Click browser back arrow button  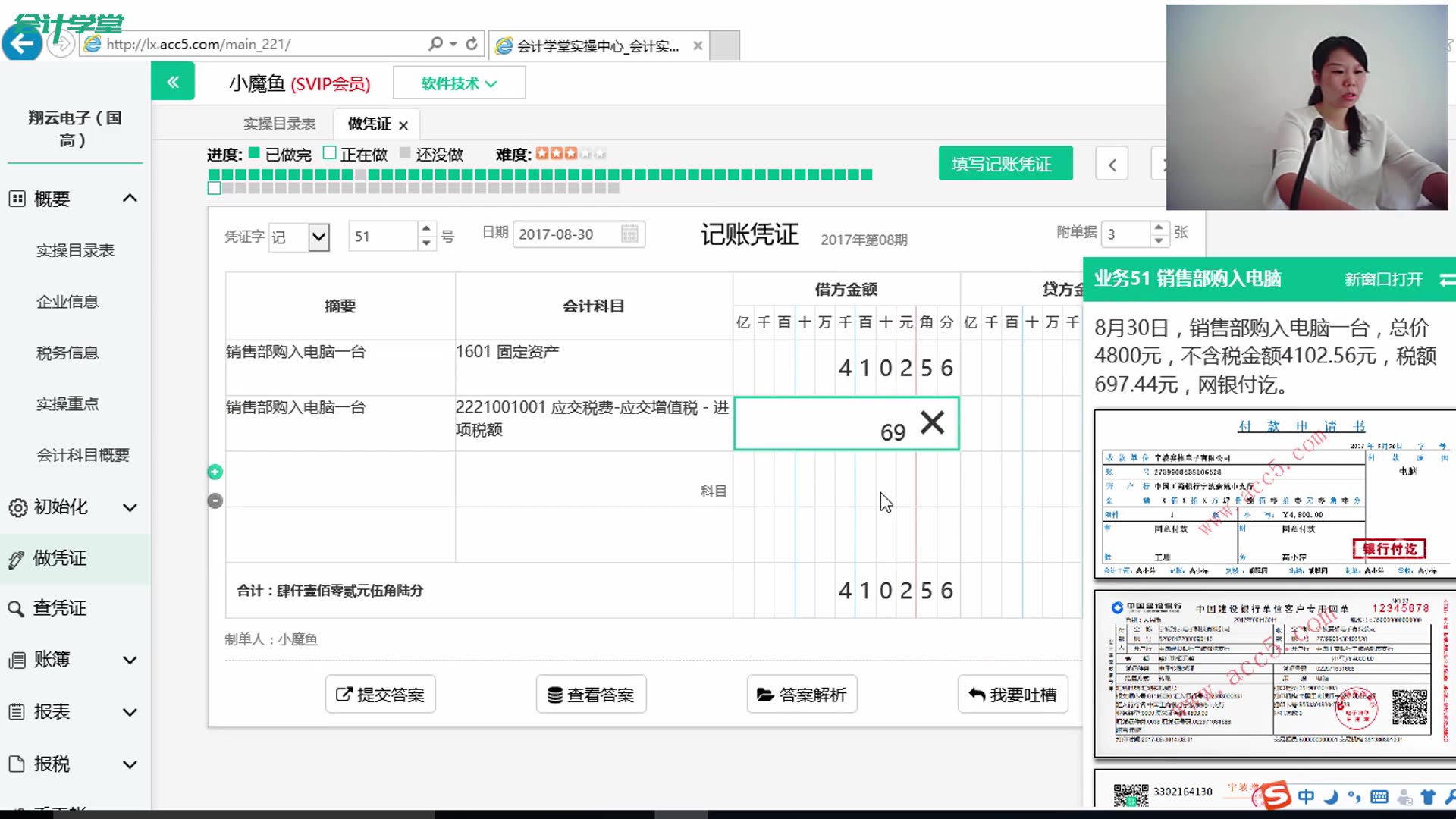pyautogui.click(x=22, y=43)
